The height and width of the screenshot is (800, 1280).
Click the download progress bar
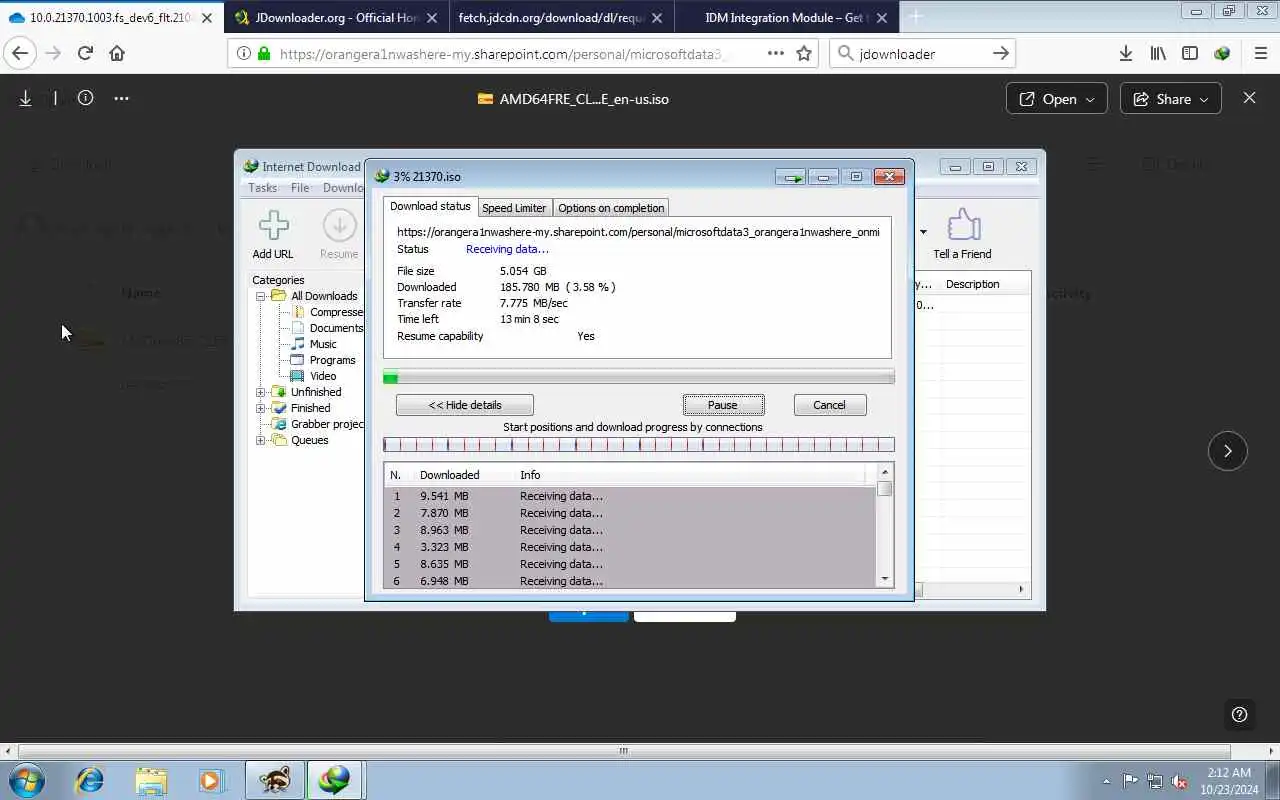tap(639, 377)
